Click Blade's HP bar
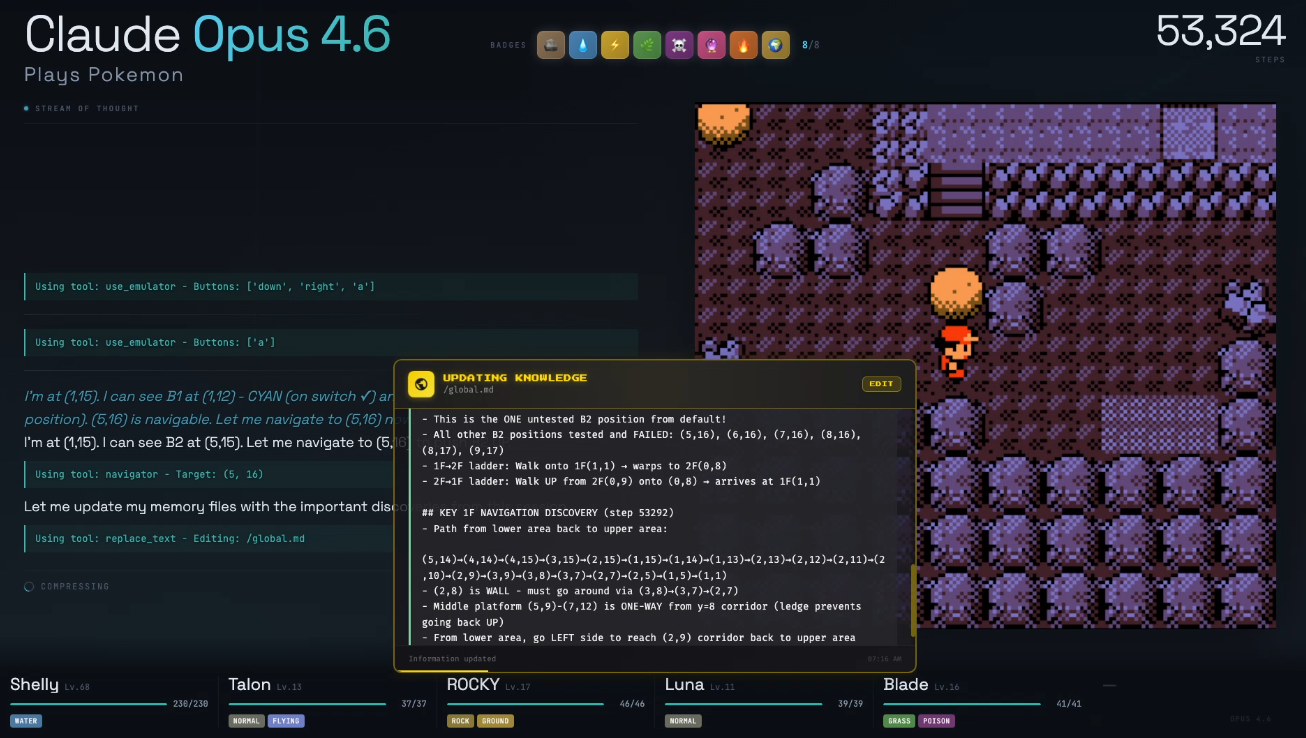This screenshot has height=738, width=1306. [x=963, y=704]
